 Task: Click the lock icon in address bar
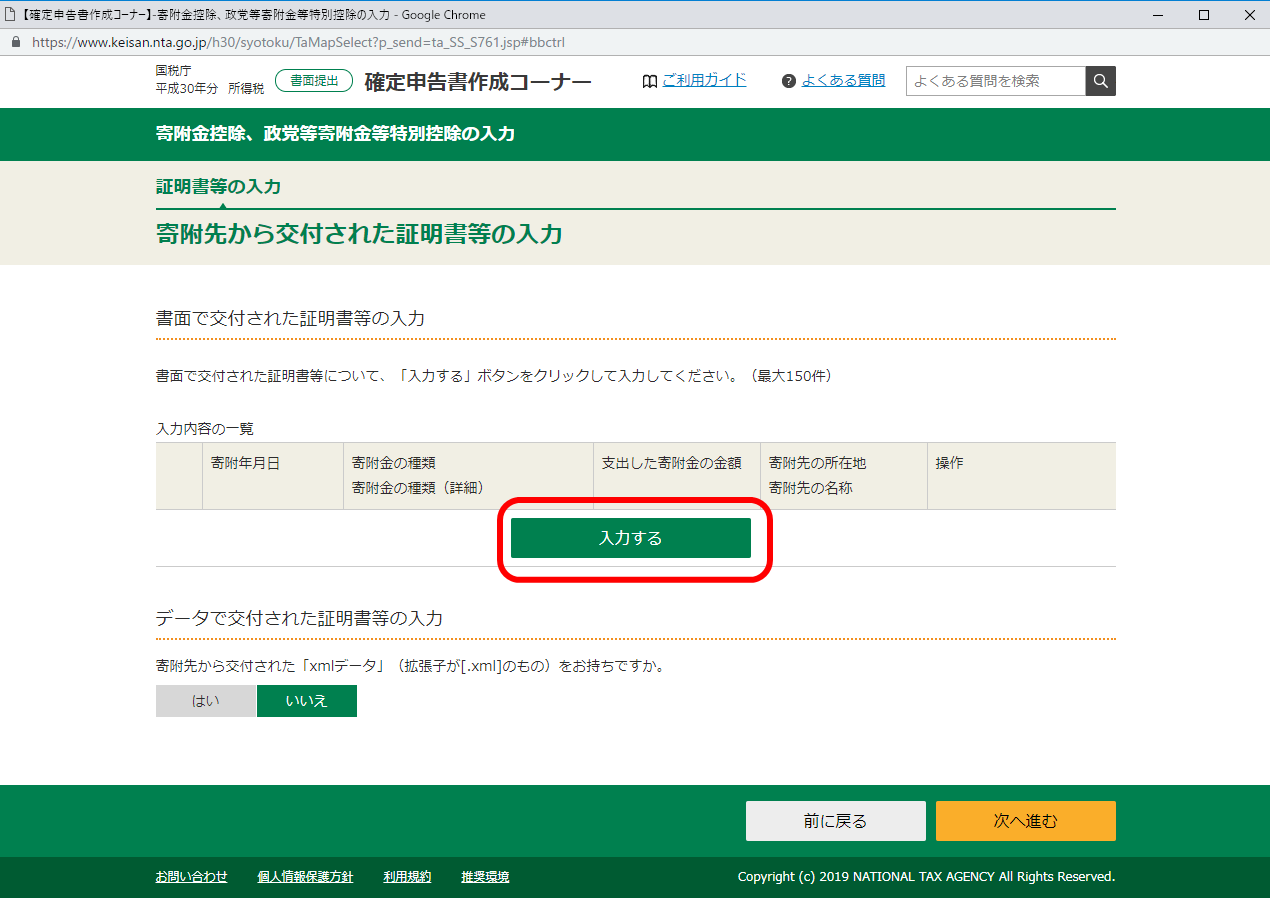(15, 43)
